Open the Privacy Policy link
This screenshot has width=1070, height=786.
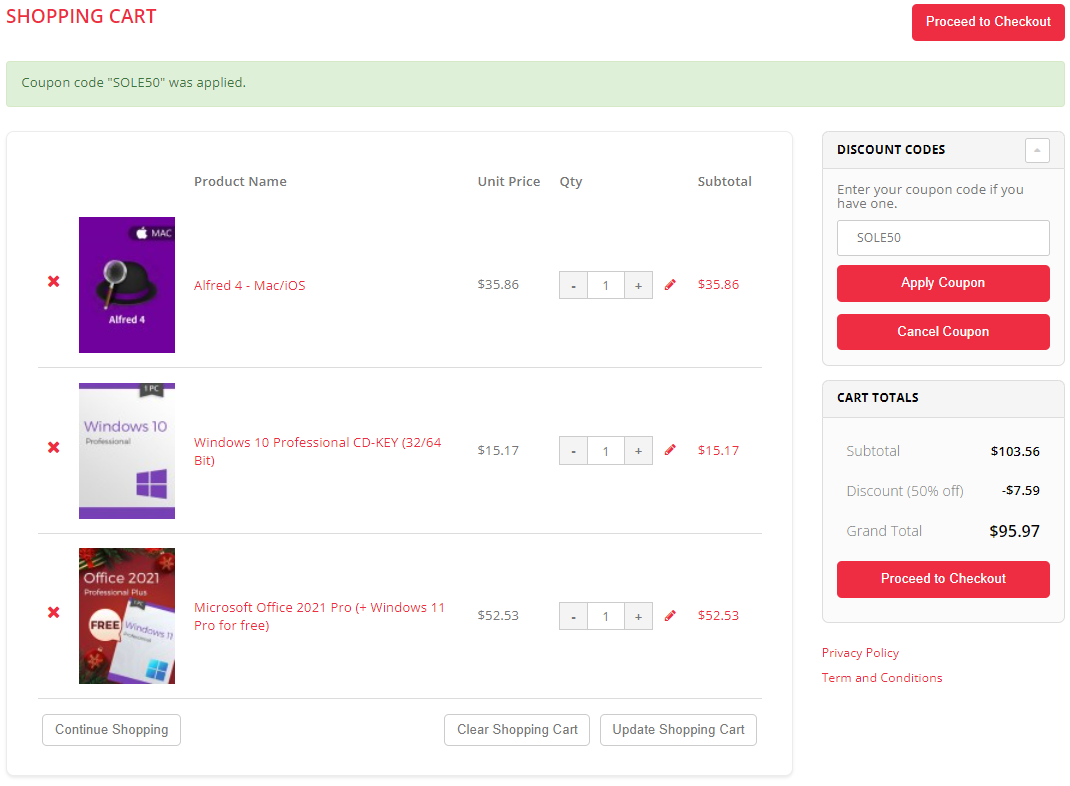pos(860,653)
